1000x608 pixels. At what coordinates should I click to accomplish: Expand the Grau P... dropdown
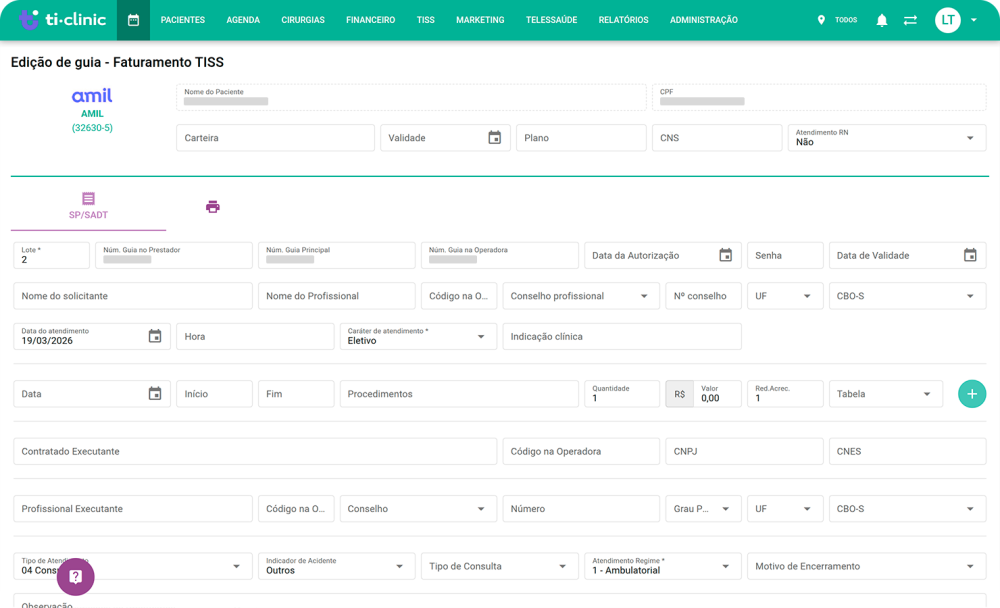click(x=703, y=508)
